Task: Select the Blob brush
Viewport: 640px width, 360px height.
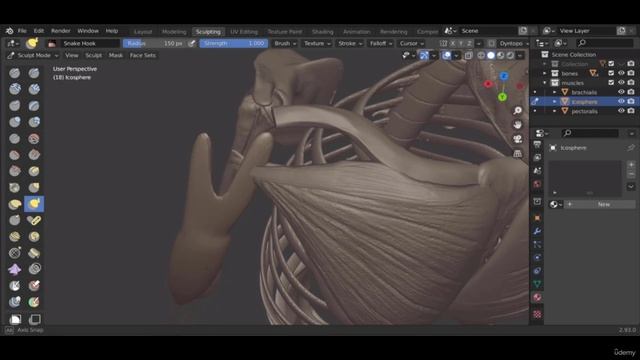Action: click(x=34, y=122)
